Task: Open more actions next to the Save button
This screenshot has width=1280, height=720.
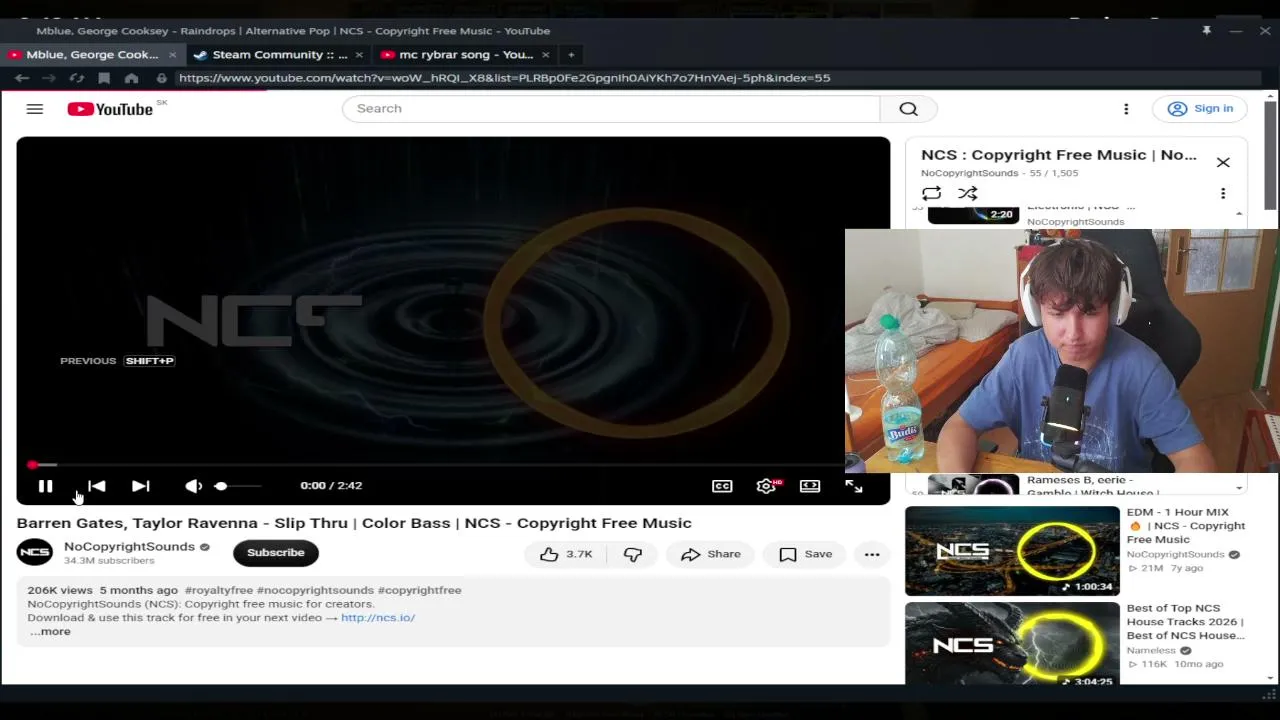Action: coord(872,554)
